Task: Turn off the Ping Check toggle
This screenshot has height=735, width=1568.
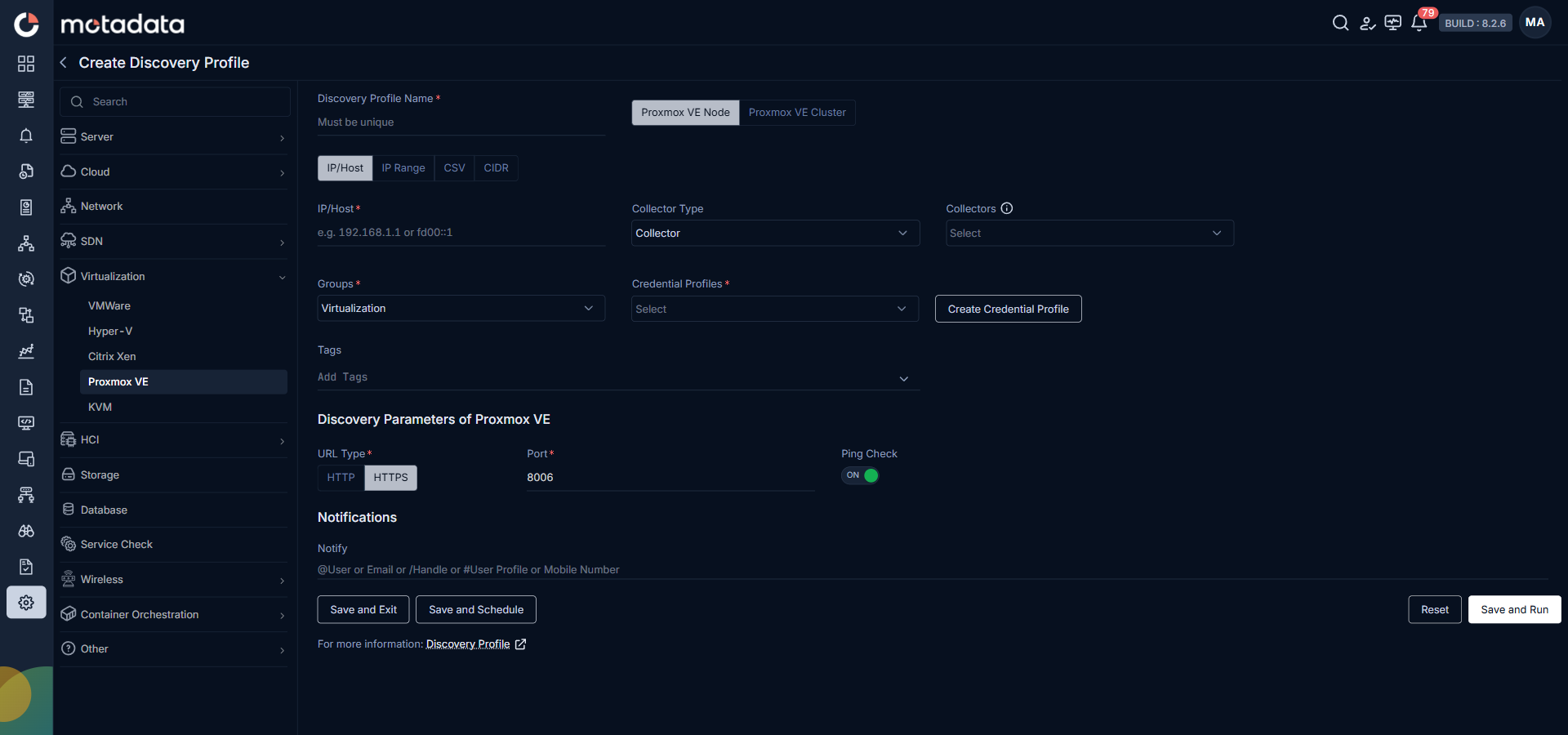Action: [x=860, y=475]
